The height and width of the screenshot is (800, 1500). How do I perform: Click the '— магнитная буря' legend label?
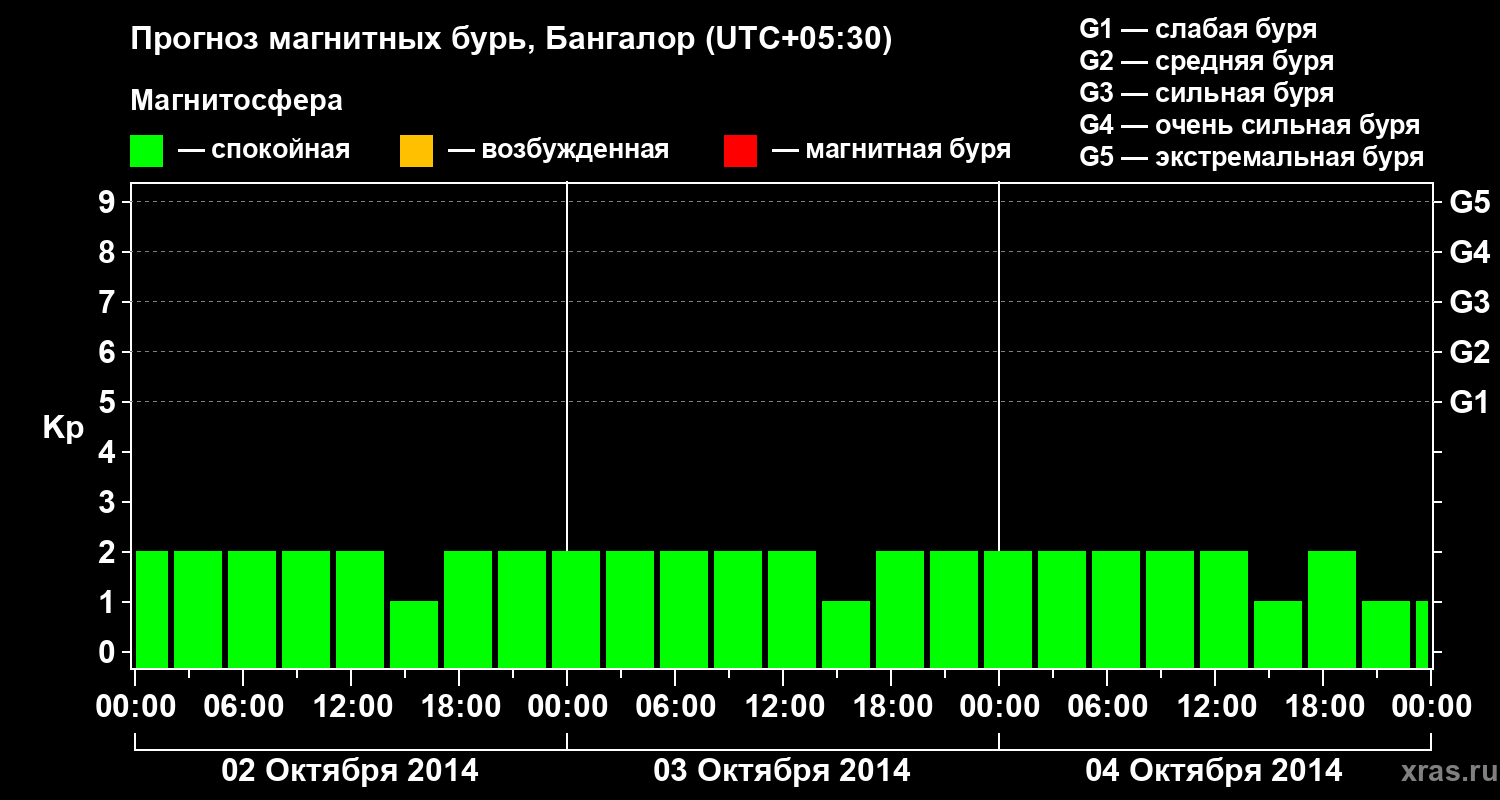pyautogui.click(x=892, y=150)
